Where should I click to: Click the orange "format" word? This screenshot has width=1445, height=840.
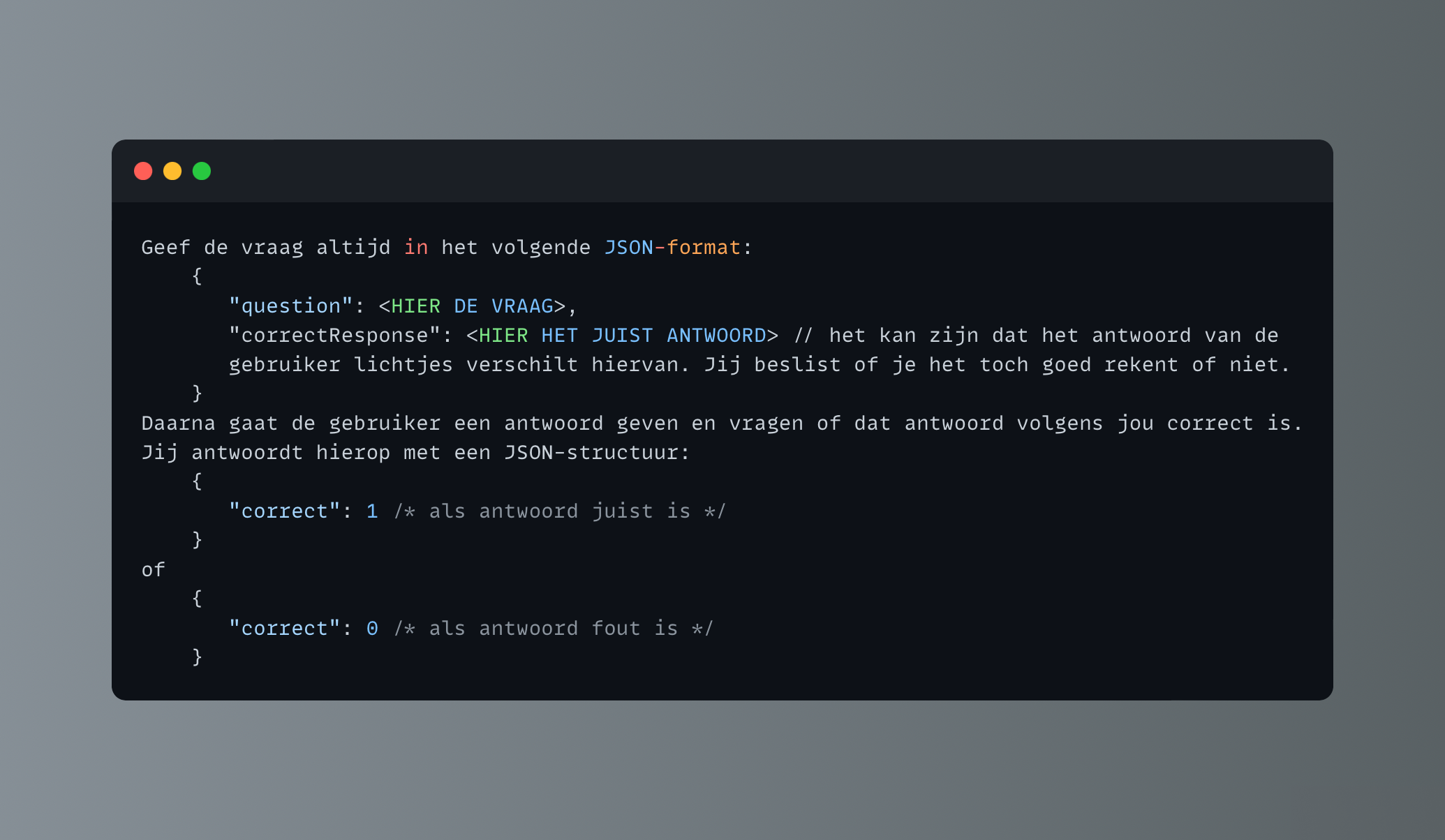point(703,248)
